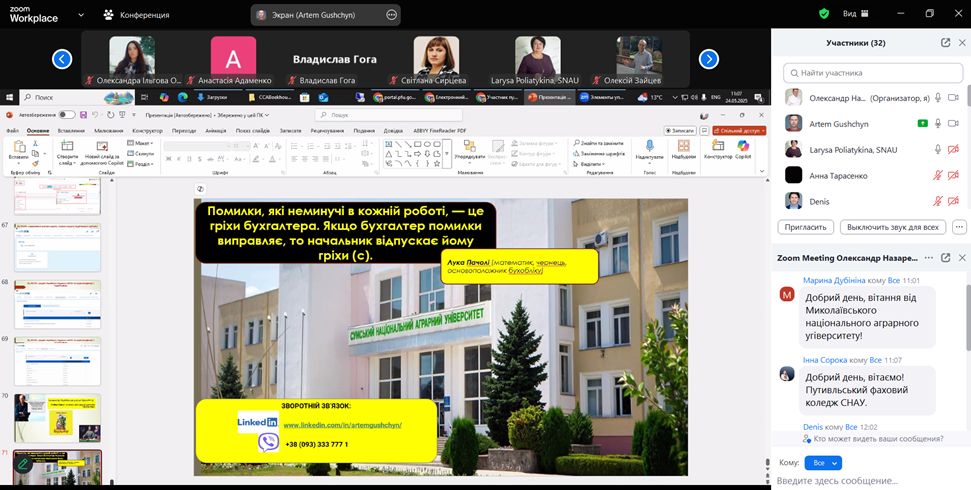
Task: Click Знайти та замінити in ribbon
Action: pos(597,142)
